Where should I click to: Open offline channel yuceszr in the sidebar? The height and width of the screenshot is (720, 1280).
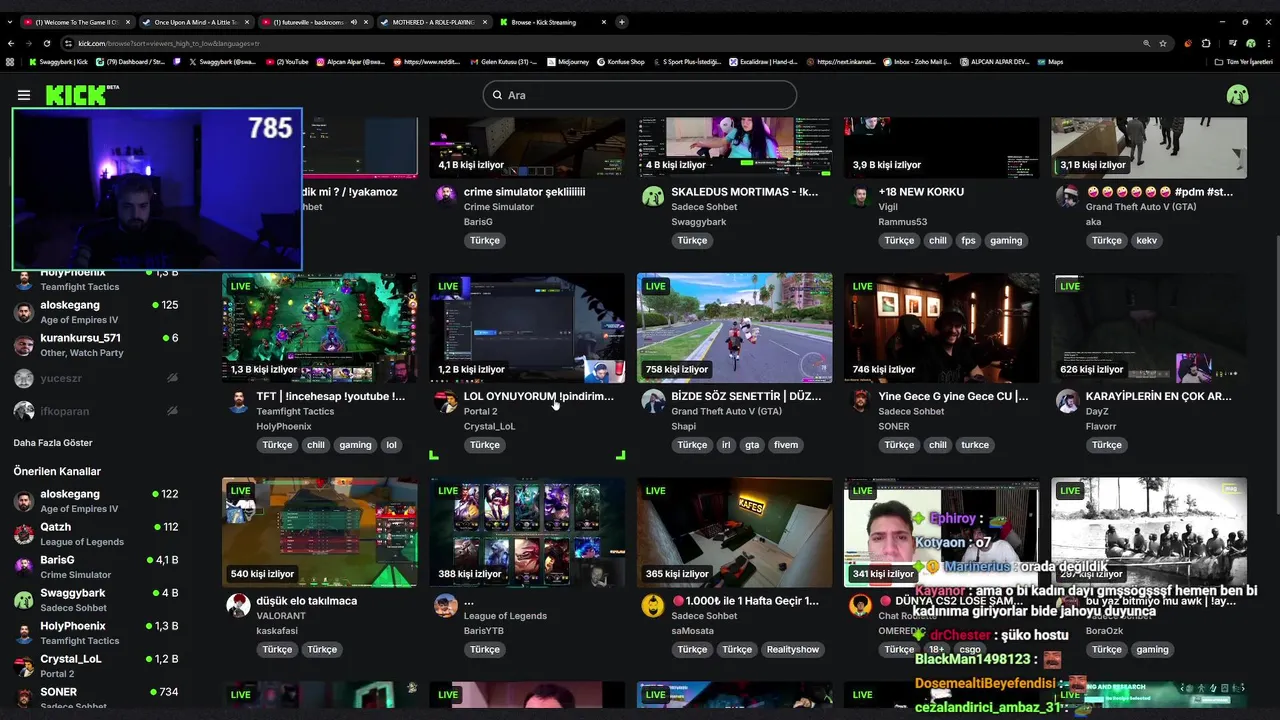[96, 378]
